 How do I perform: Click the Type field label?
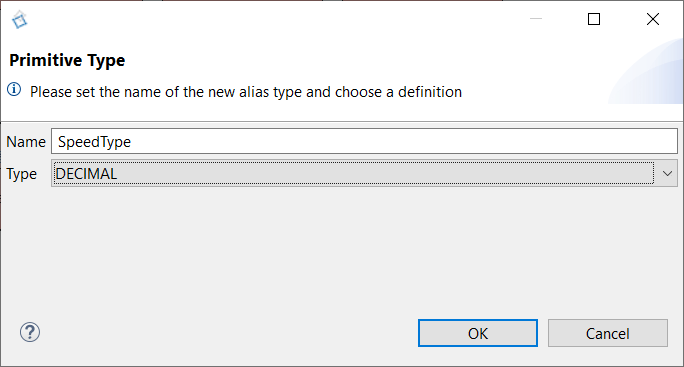point(21,174)
